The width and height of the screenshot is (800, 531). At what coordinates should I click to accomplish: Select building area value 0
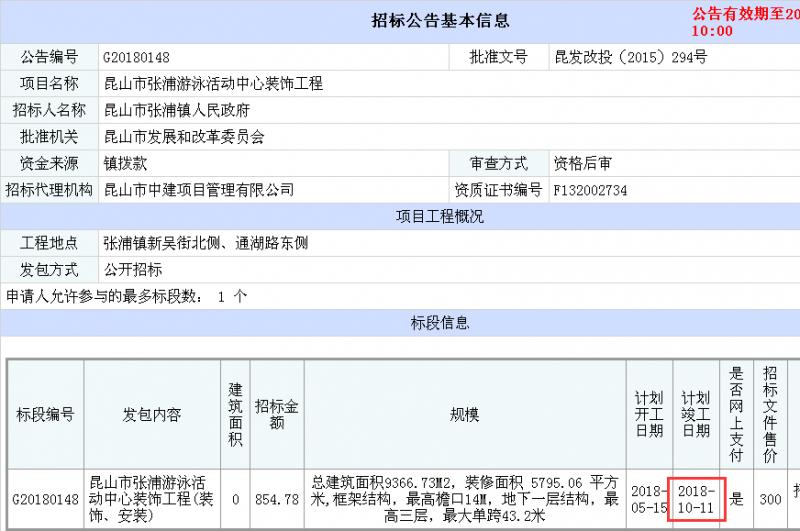click(235, 499)
